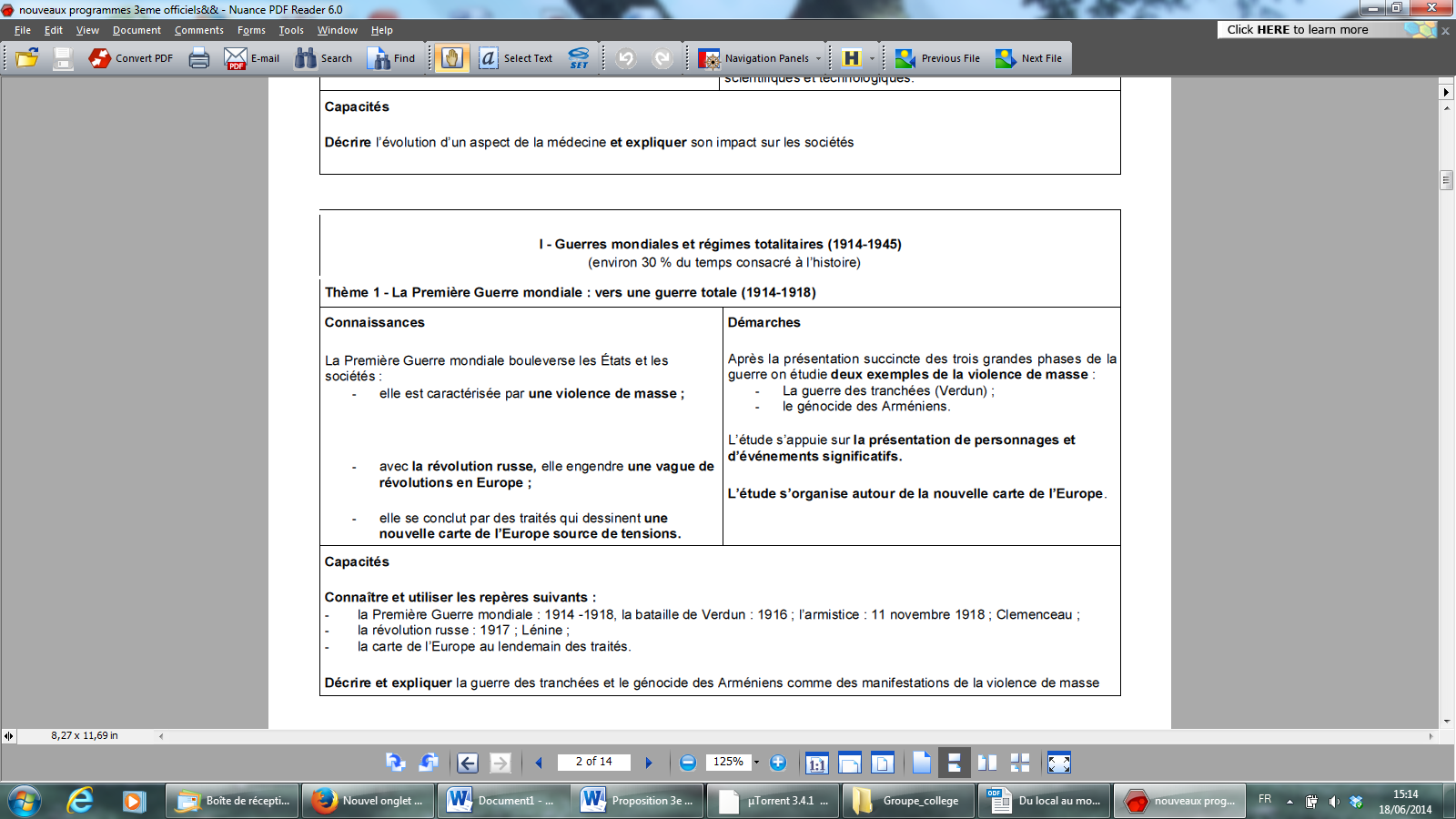Toggle continuous page layout

[x=954, y=763]
